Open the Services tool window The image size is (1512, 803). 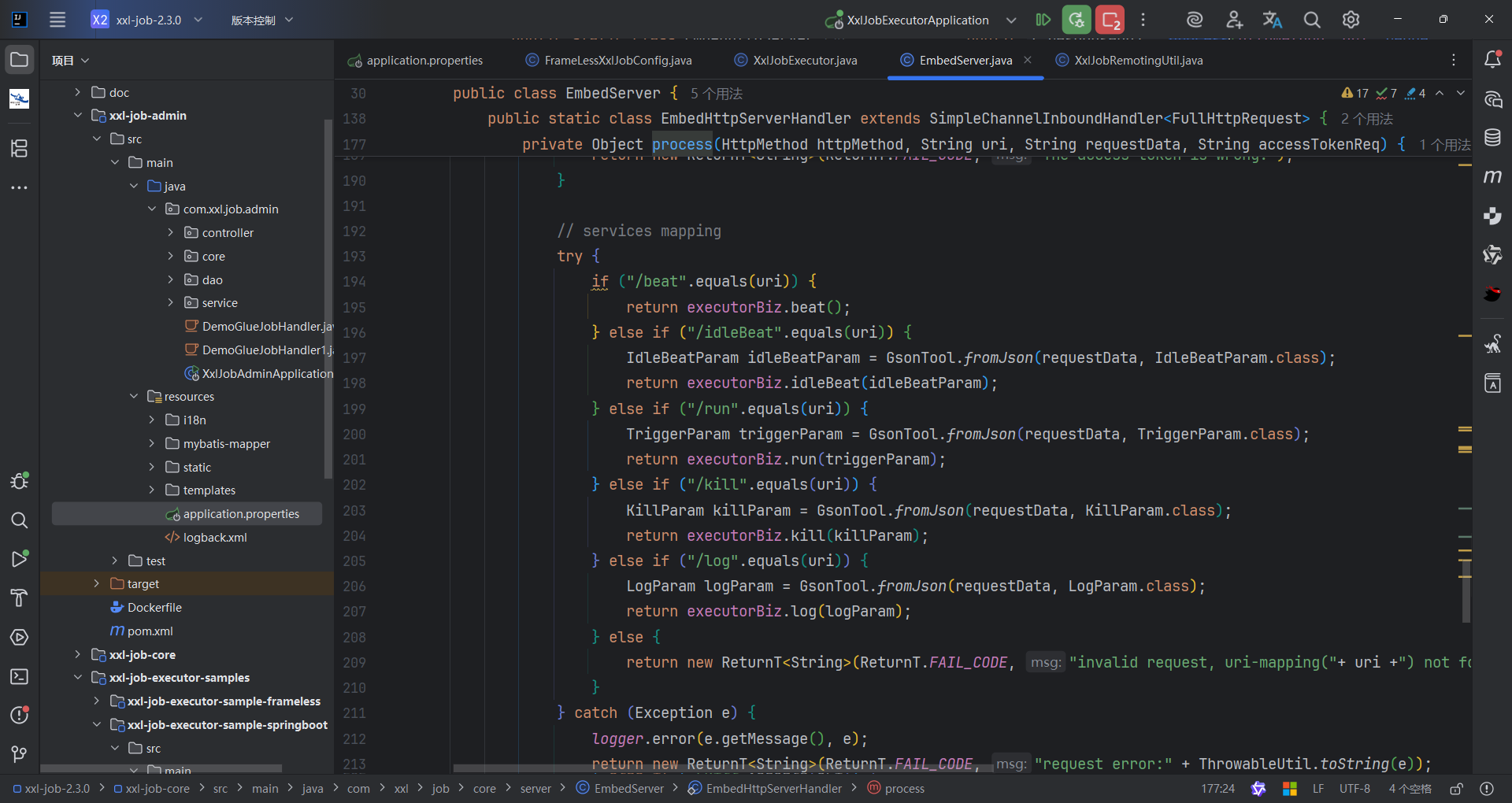click(x=20, y=638)
